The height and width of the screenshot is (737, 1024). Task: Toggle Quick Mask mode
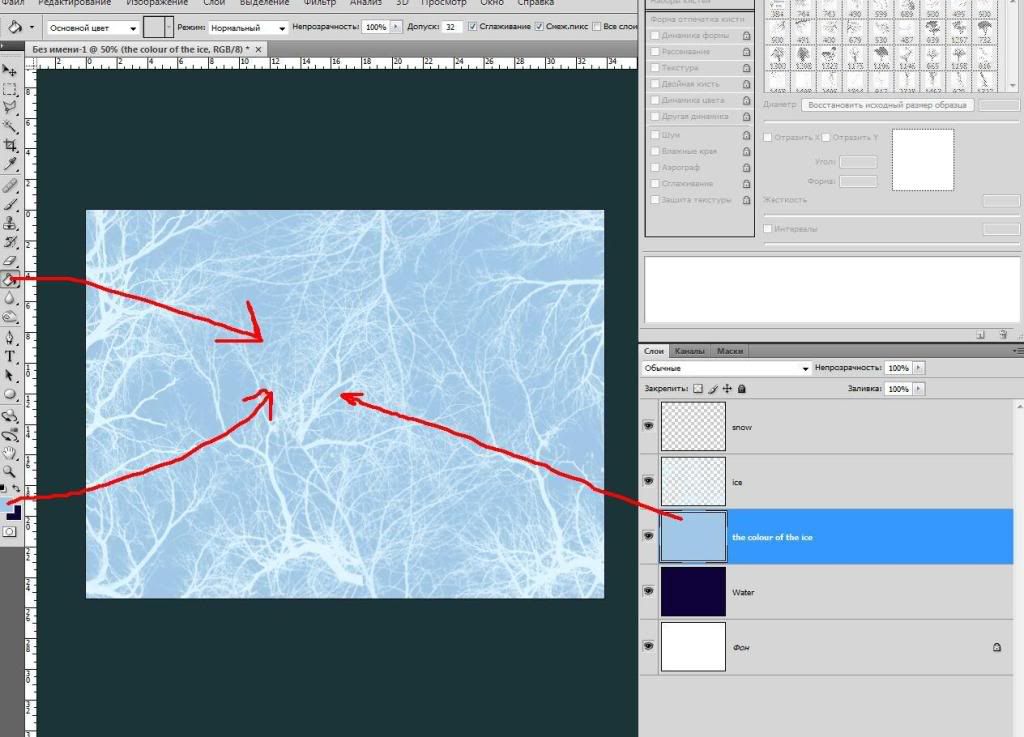[9, 532]
